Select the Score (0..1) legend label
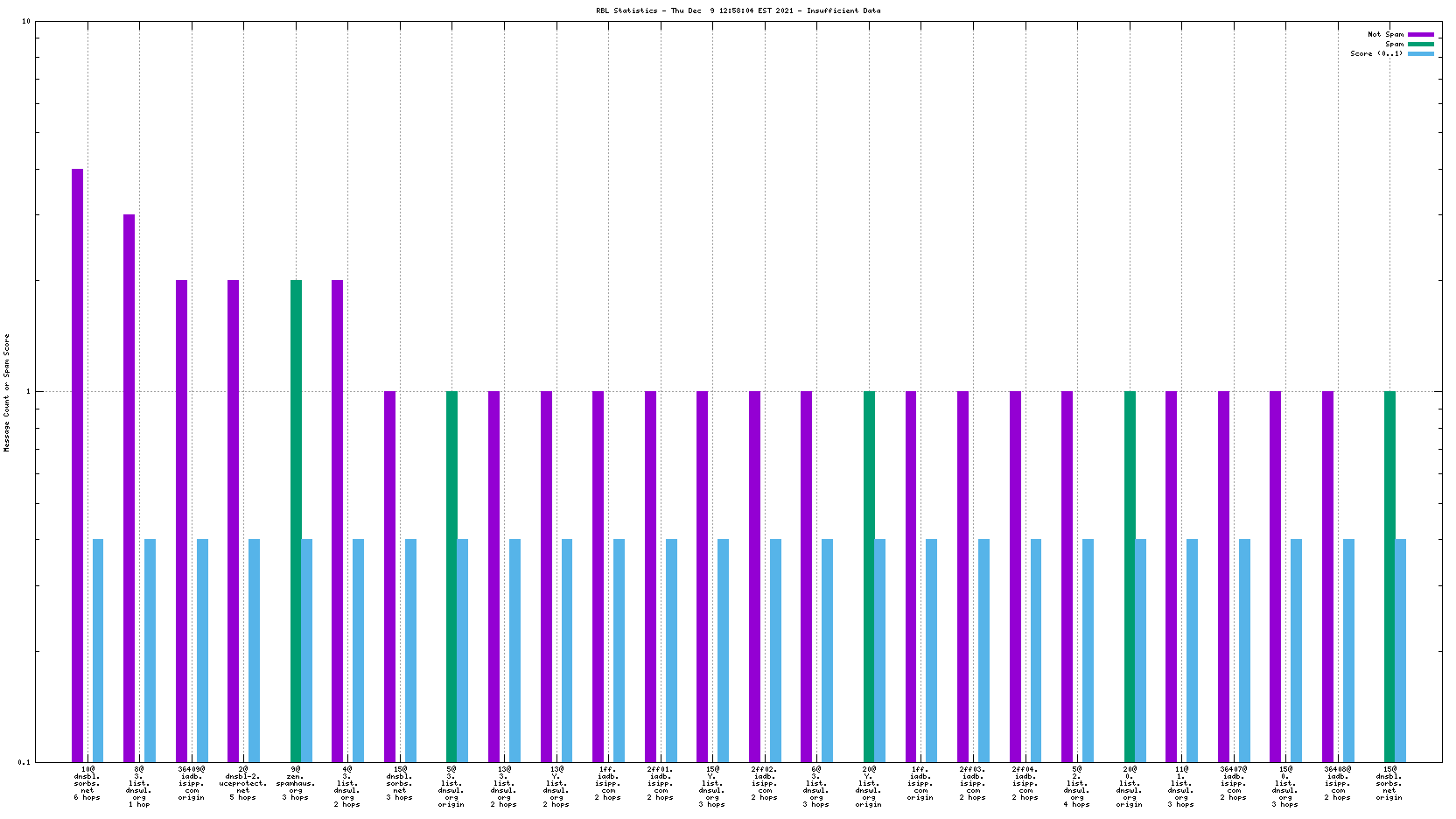This screenshot has height=819, width=1456. coord(1375,54)
